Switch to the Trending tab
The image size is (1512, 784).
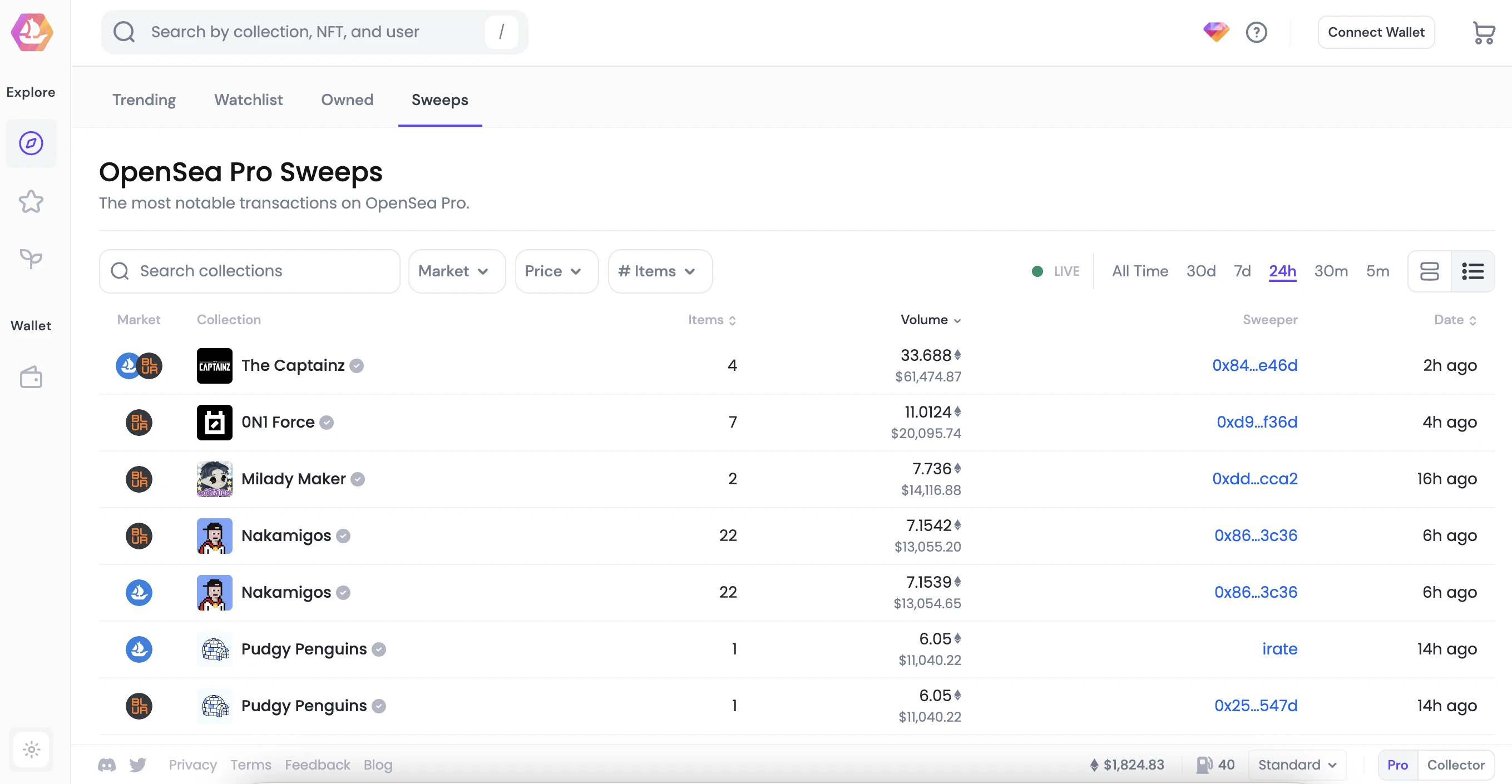[144, 100]
